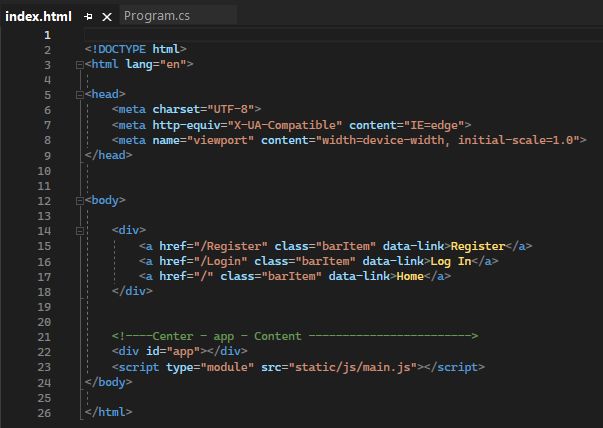This screenshot has height=428, width=603.
Task: Click the DOCTYPE declaration text
Action: [x=136, y=49]
